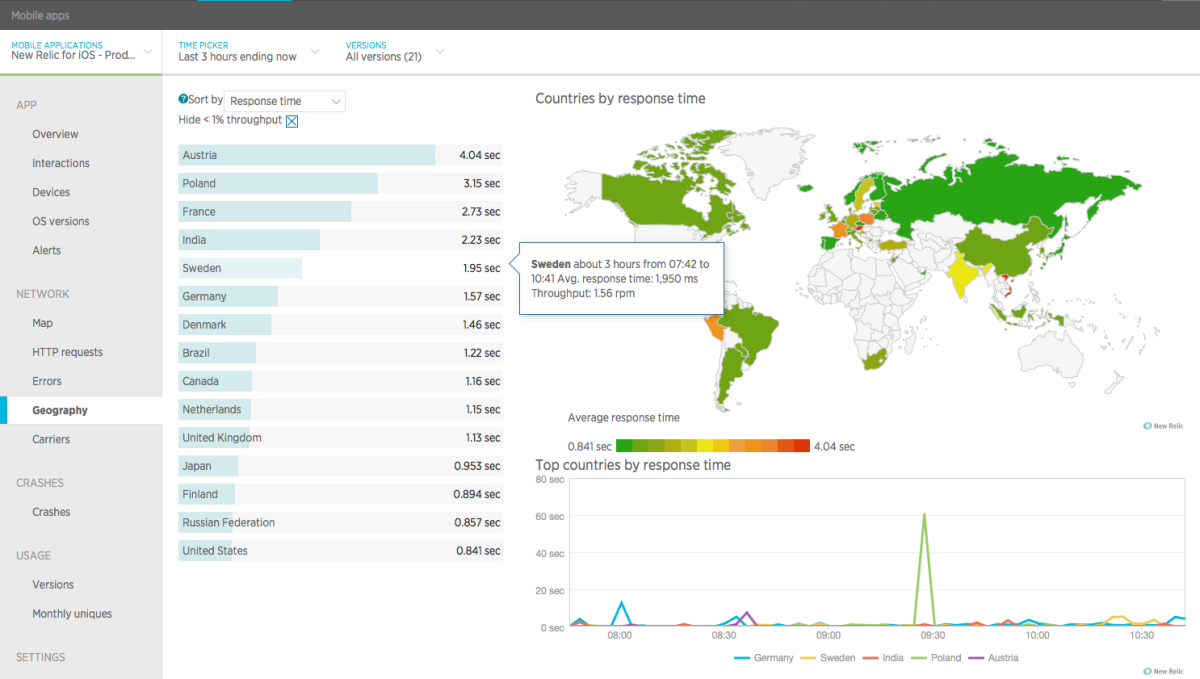Screen dimensions: 1200x679
Task: Open the Sort by Response time dropdown
Action: pyautogui.click(x=285, y=101)
